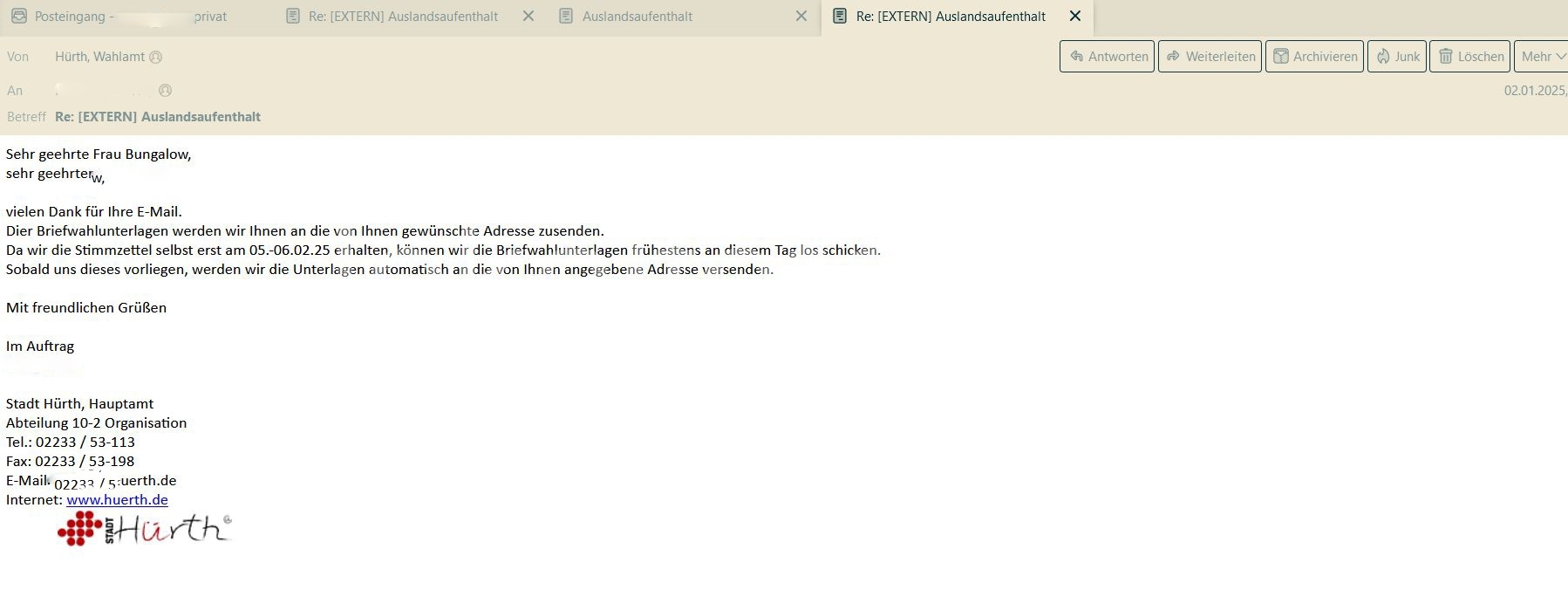This screenshot has height=590, width=1568.
Task: Click the message icon on Auslandsaufenthalt tab
Action: 566,17
